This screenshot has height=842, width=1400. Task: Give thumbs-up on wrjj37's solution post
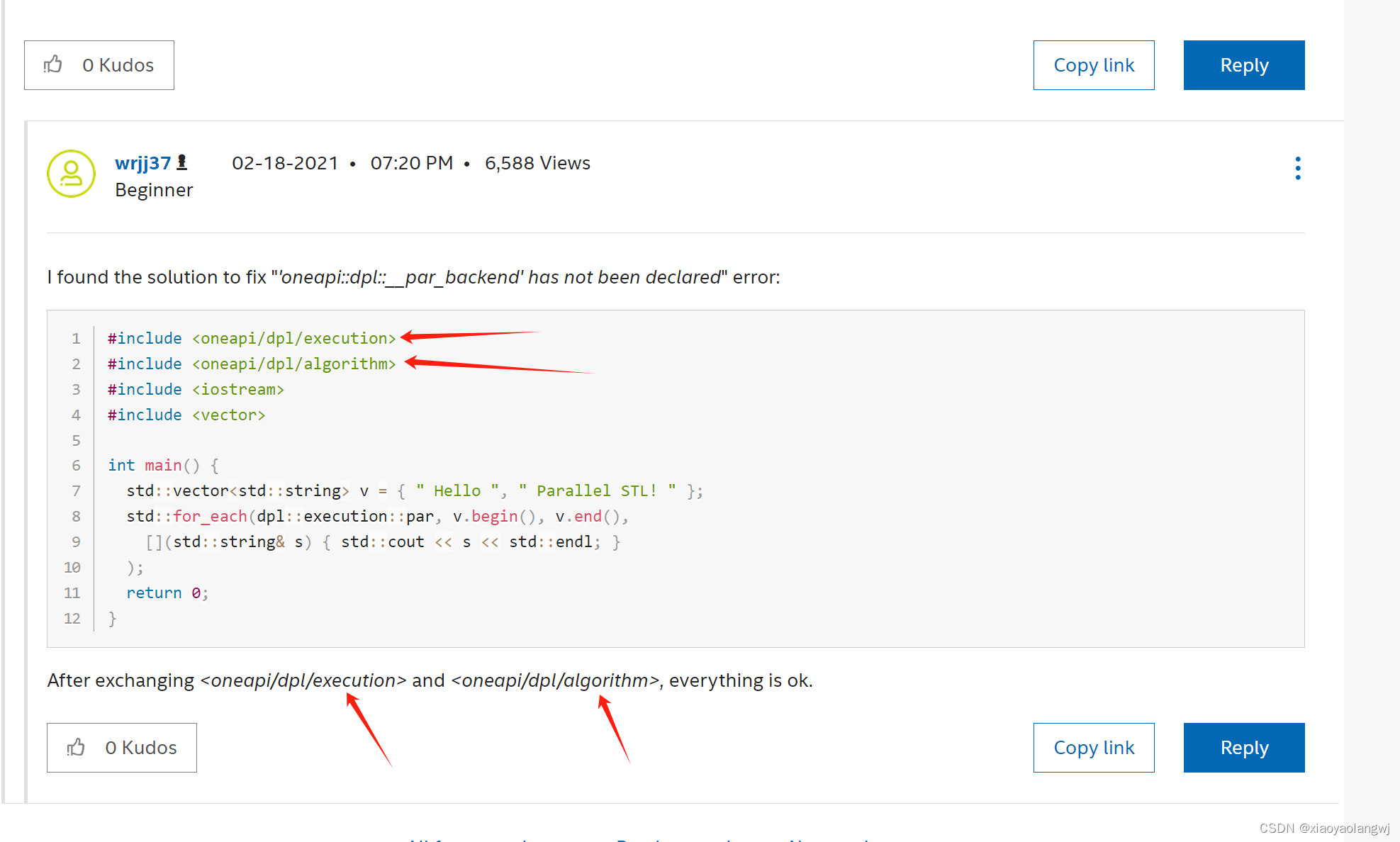pos(76,747)
